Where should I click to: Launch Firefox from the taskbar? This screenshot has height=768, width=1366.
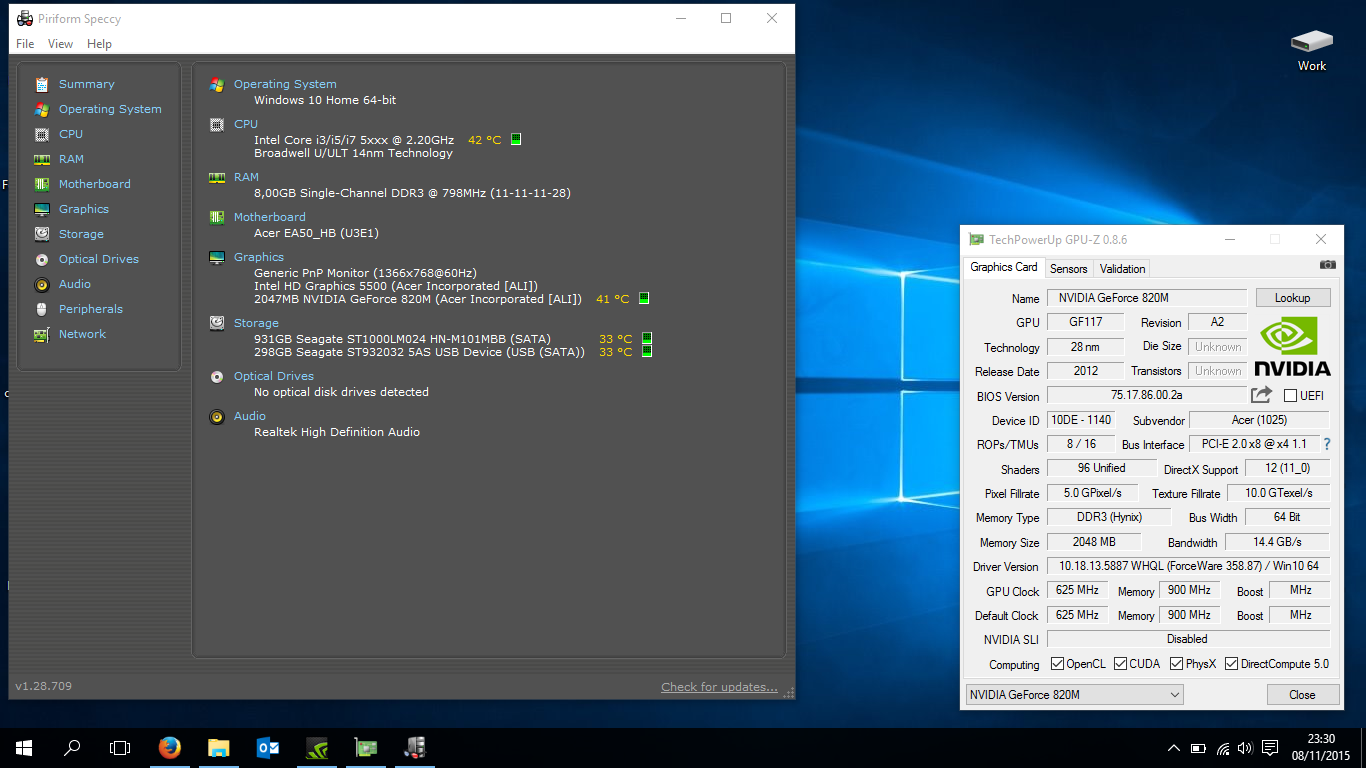click(170, 747)
